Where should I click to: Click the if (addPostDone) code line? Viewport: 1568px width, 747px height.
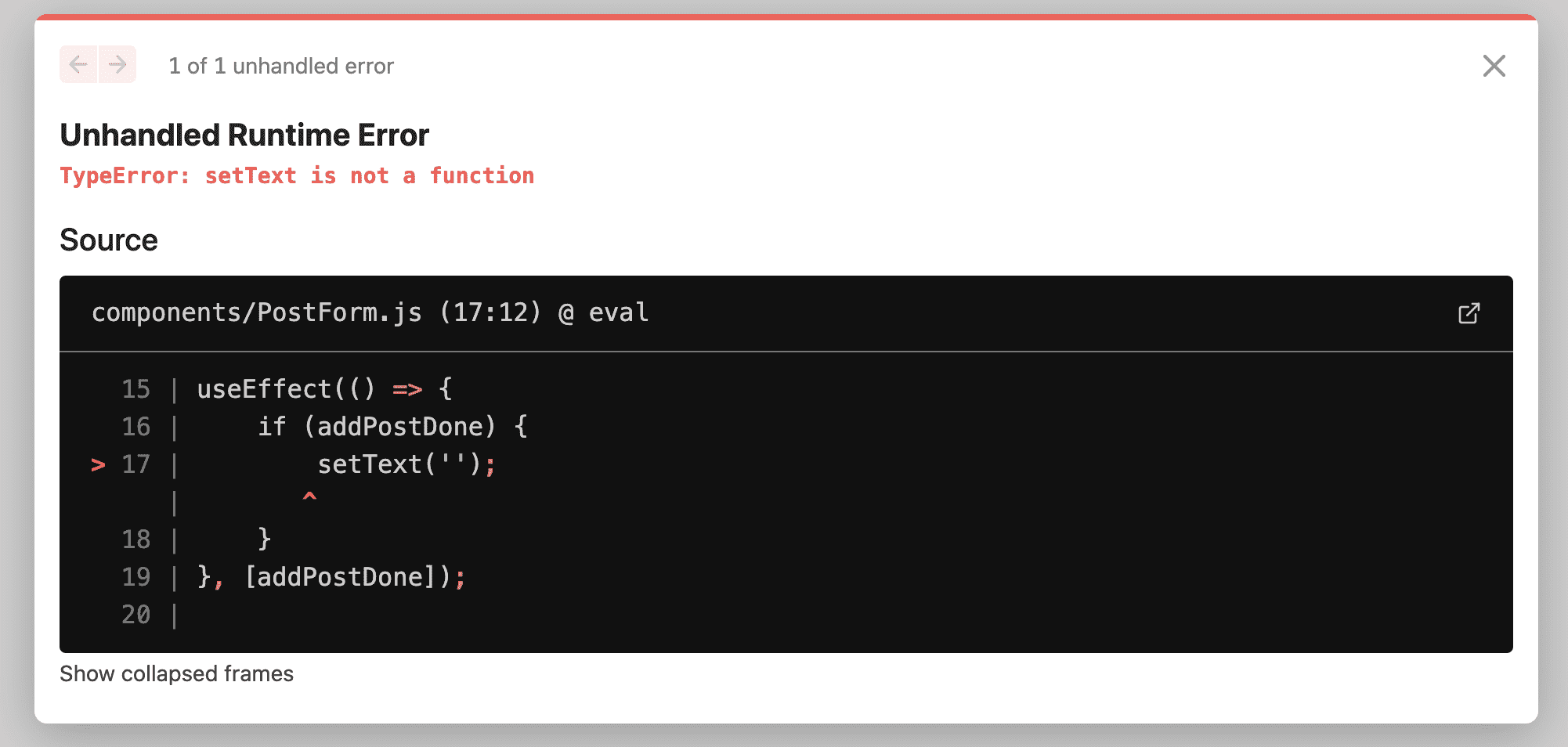click(x=392, y=426)
